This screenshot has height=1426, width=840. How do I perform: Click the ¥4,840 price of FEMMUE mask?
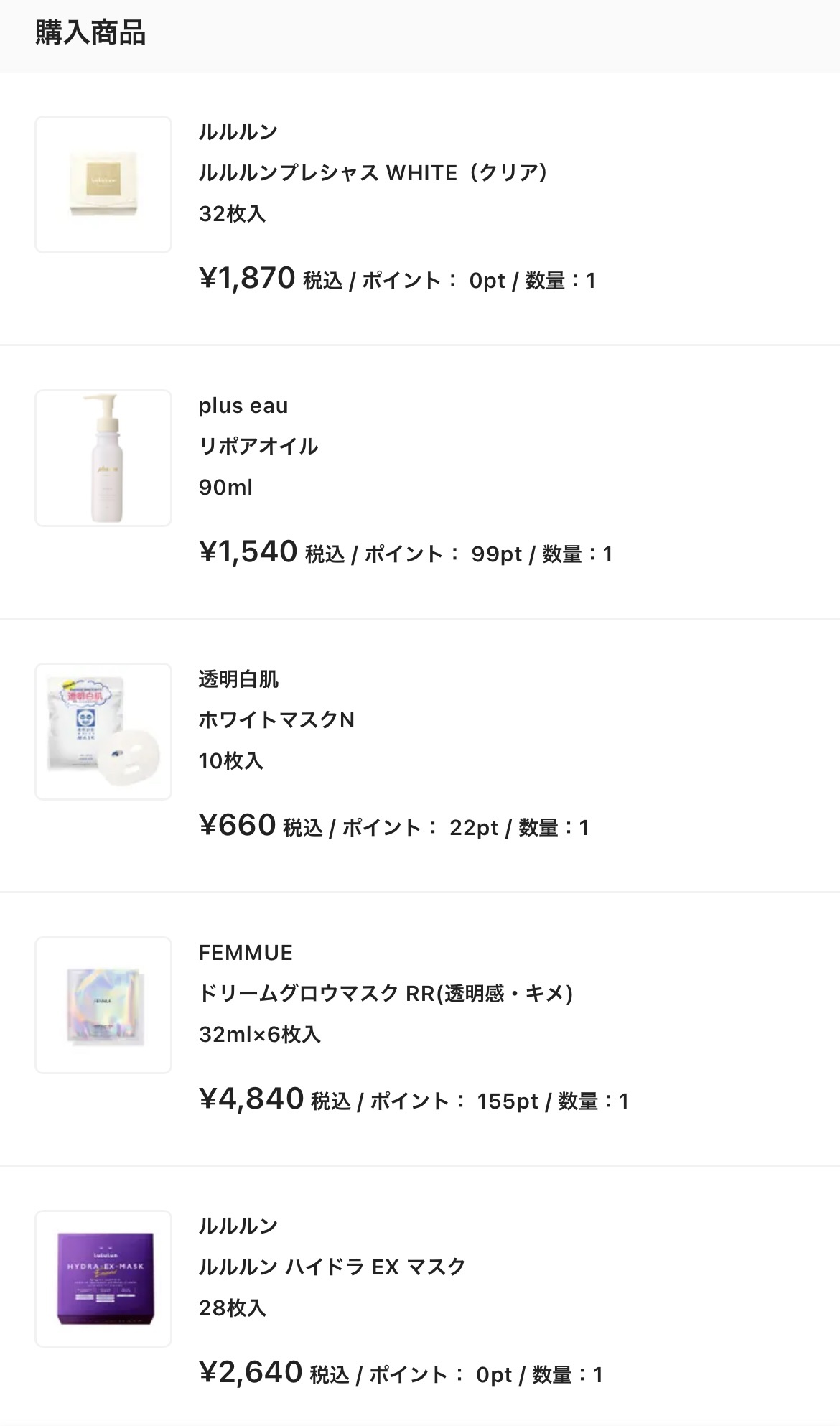pyautogui.click(x=251, y=1099)
